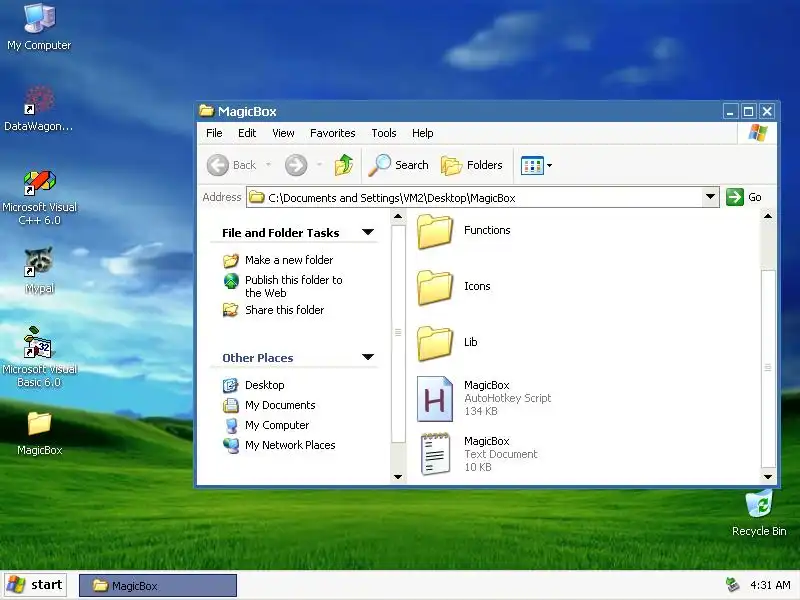Click the Share this folder icon
Image resolution: width=800 pixels, height=600 pixels.
(x=231, y=310)
